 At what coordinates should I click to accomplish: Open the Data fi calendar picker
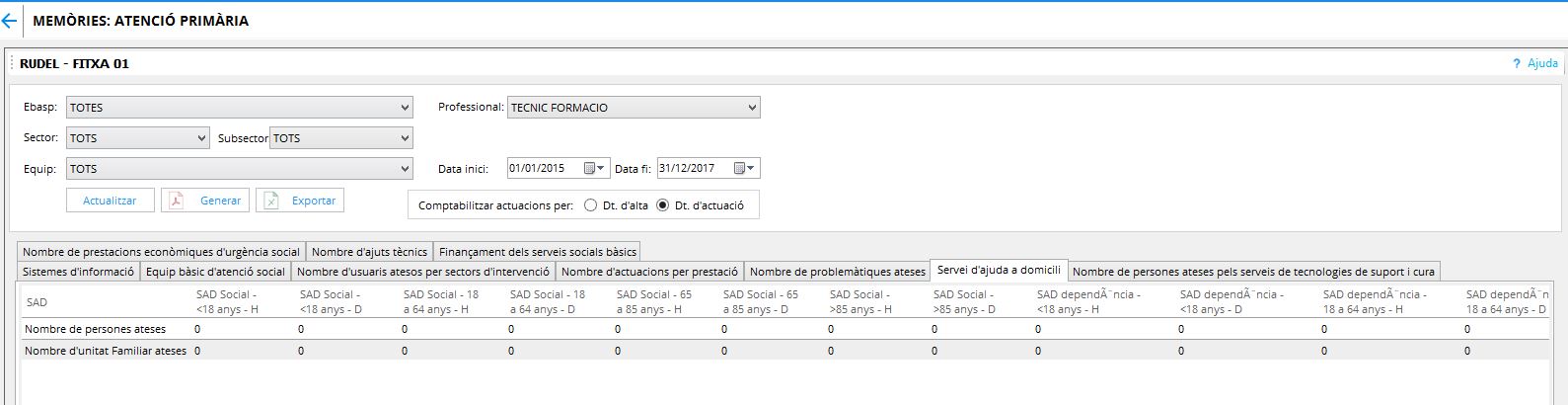tap(744, 169)
